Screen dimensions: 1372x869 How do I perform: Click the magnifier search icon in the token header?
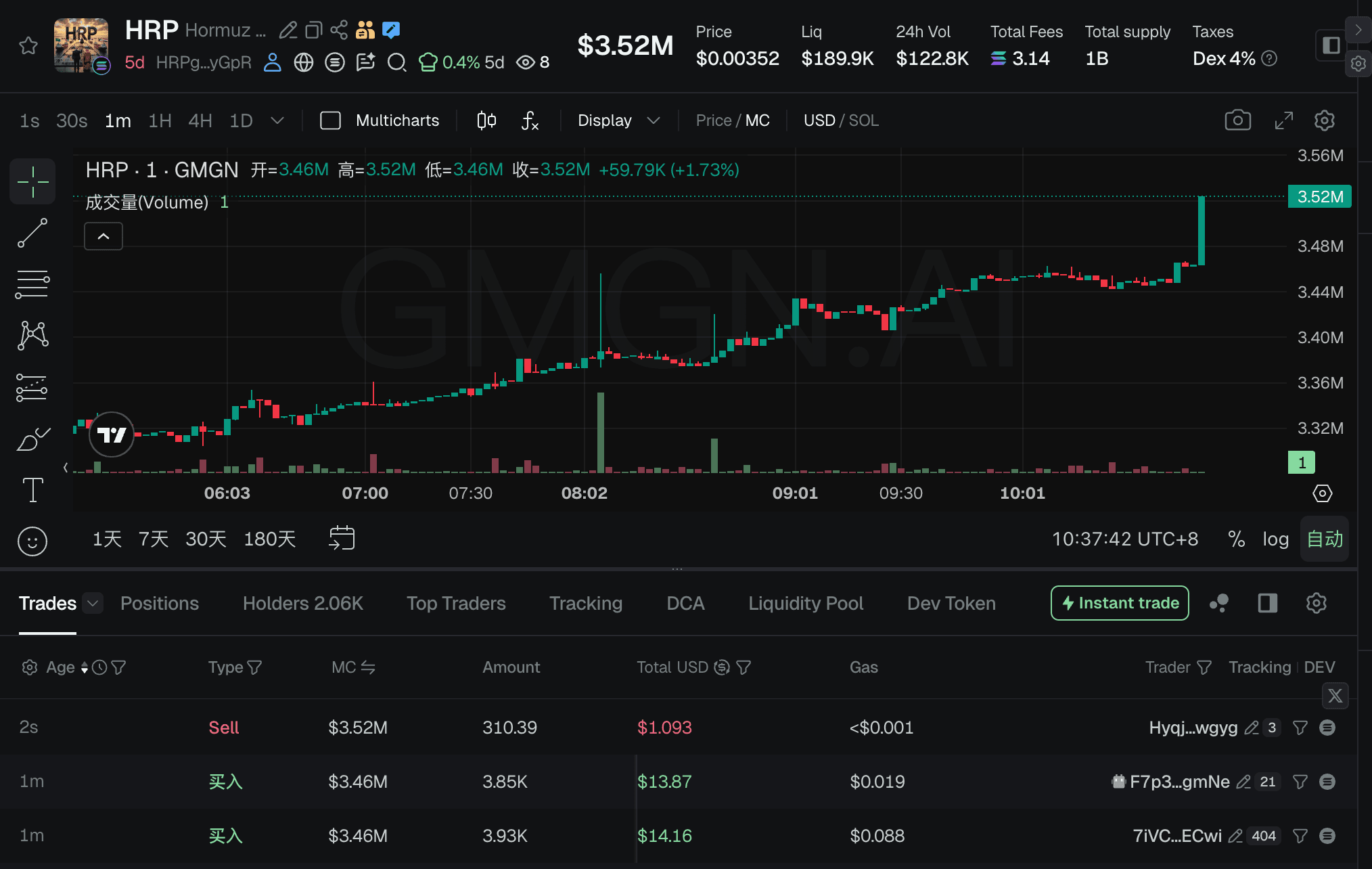pyautogui.click(x=396, y=62)
